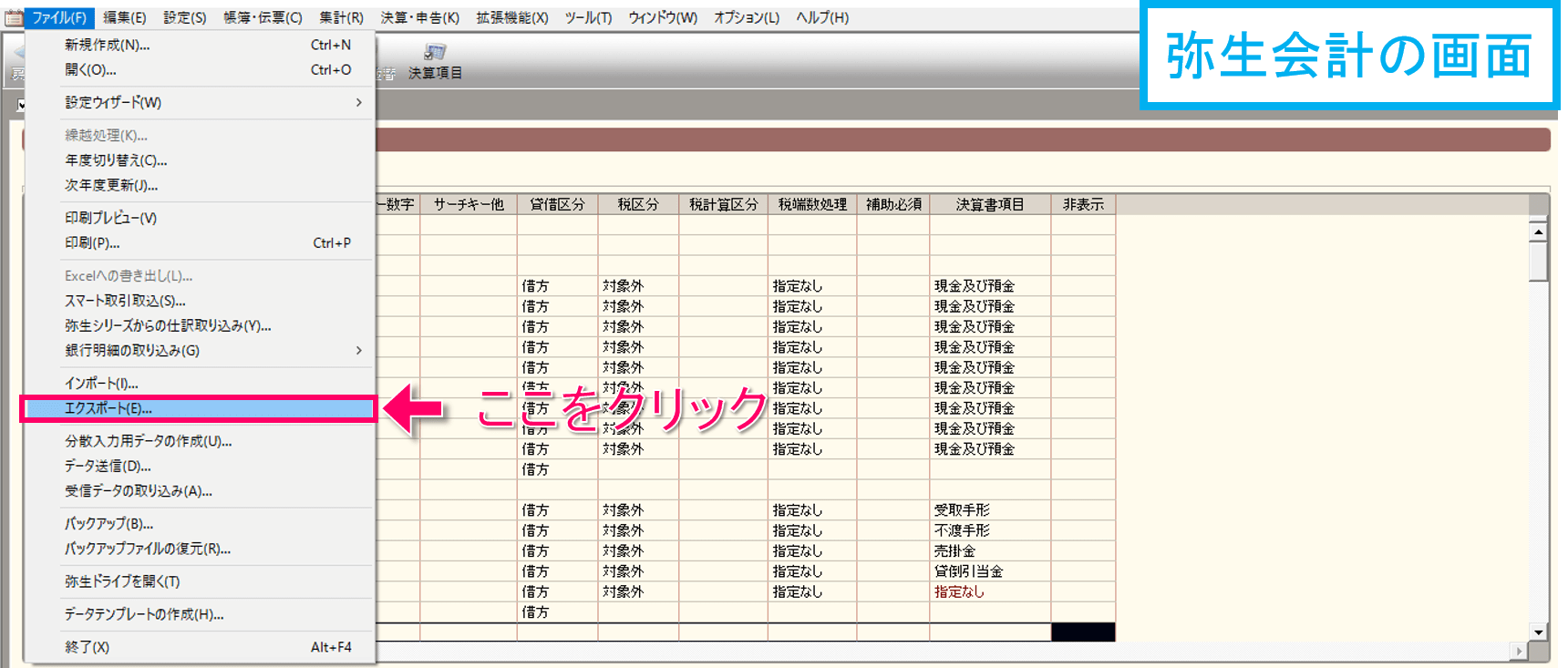Select 次年度更新(J)... menu entry
This screenshot has height=668, width=1568.
coord(200,185)
